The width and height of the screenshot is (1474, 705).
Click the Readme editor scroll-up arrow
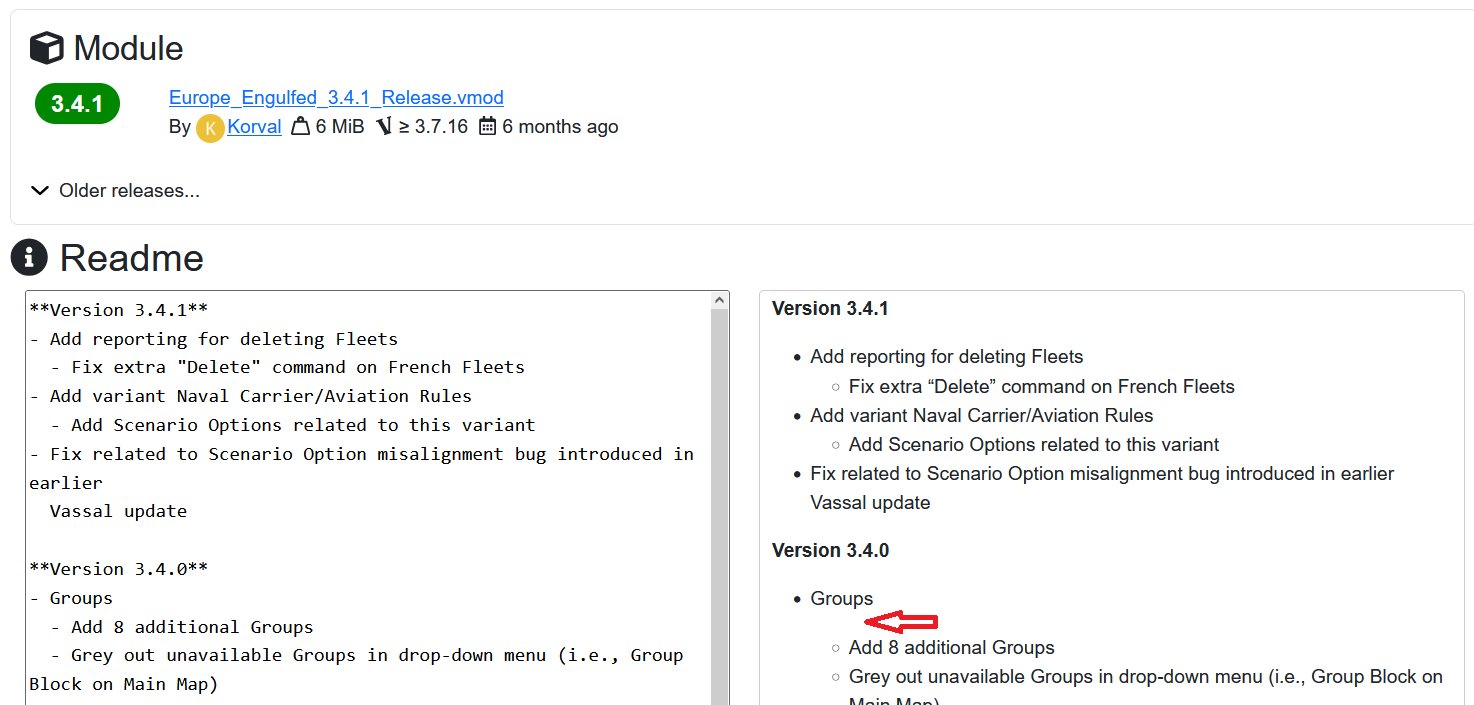[719, 300]
